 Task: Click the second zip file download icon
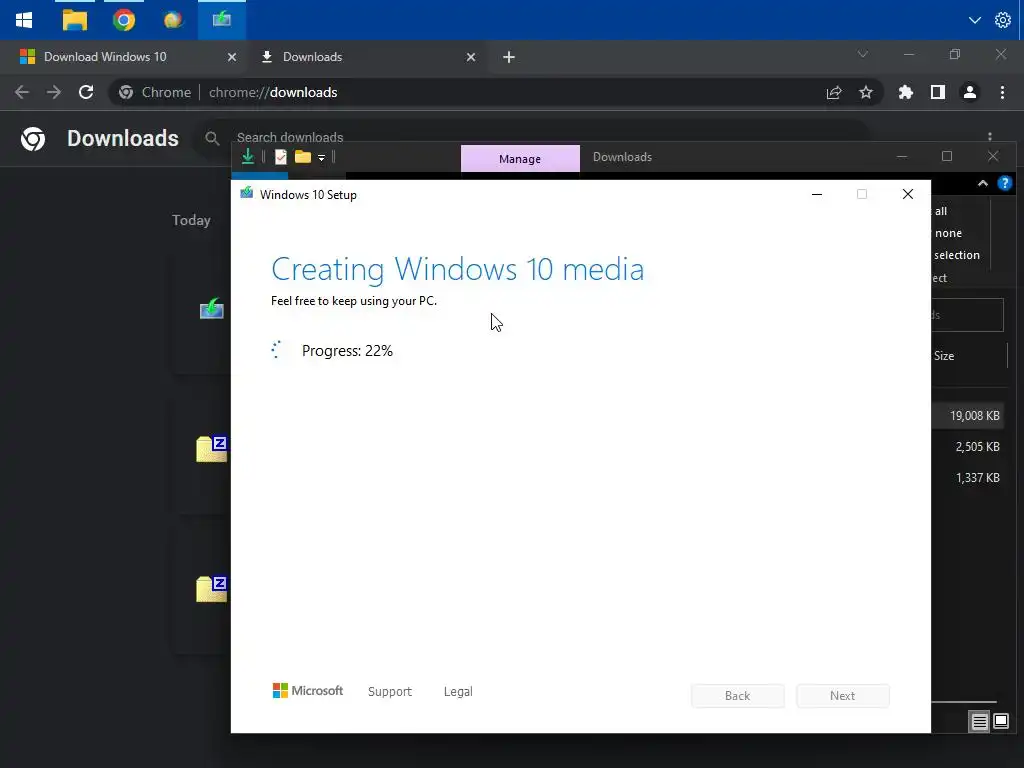pyautogui.click(x=212, y=588)
